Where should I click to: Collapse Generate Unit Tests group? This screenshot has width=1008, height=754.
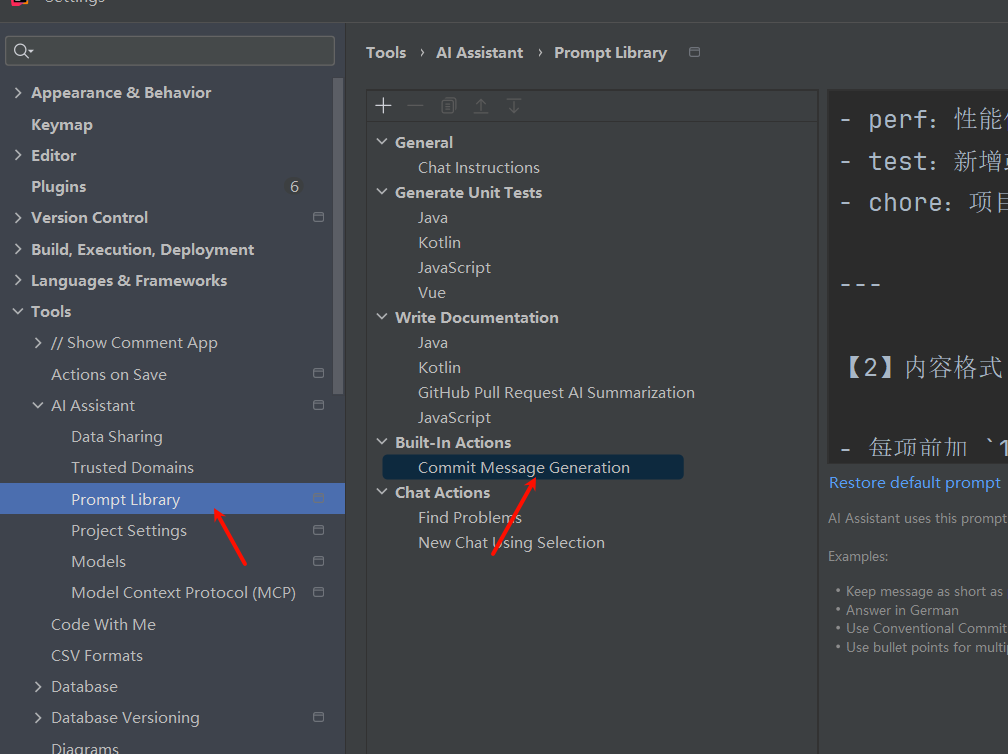point(382,192)
